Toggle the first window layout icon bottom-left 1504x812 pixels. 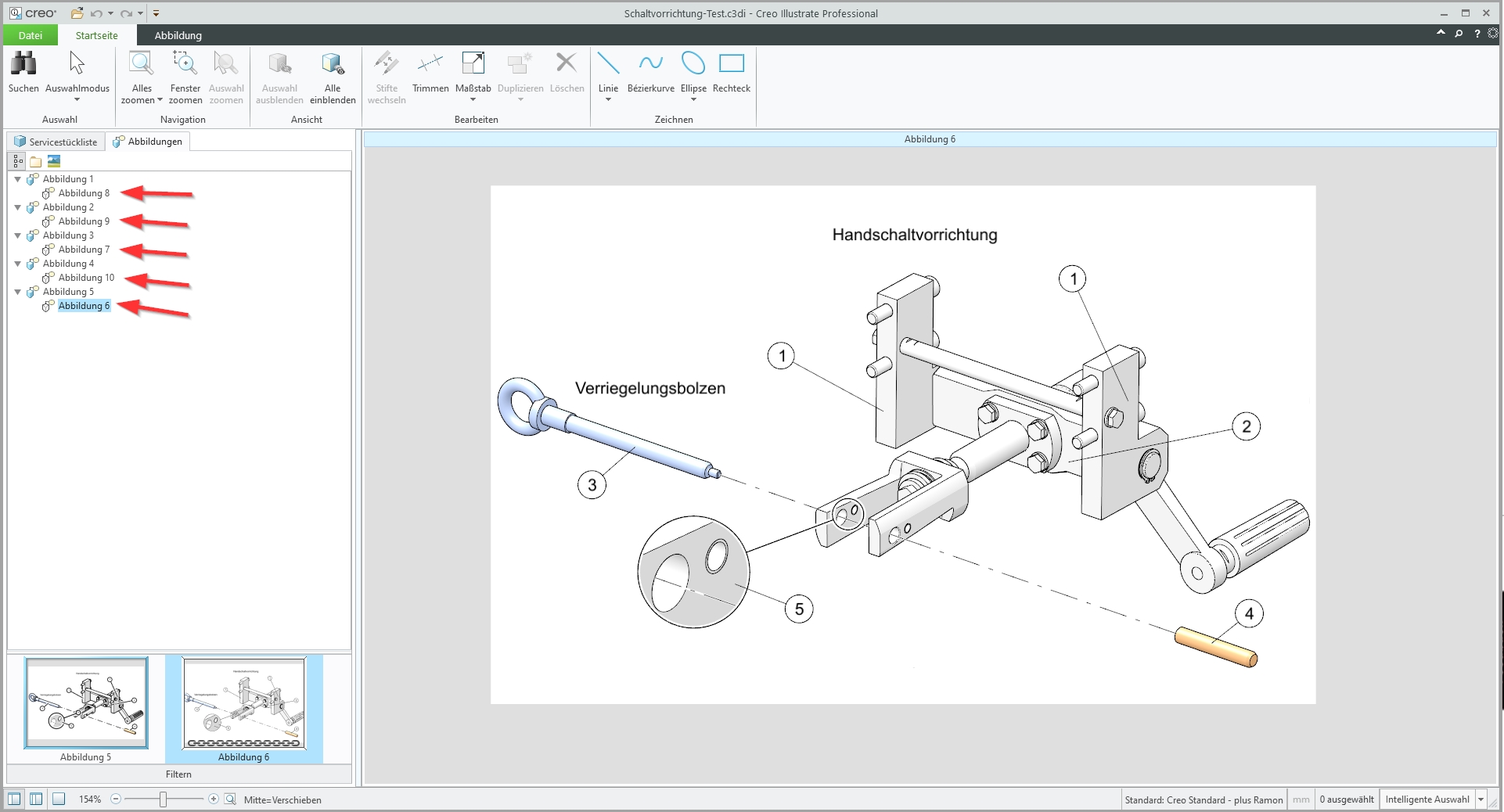coord(14,799)
